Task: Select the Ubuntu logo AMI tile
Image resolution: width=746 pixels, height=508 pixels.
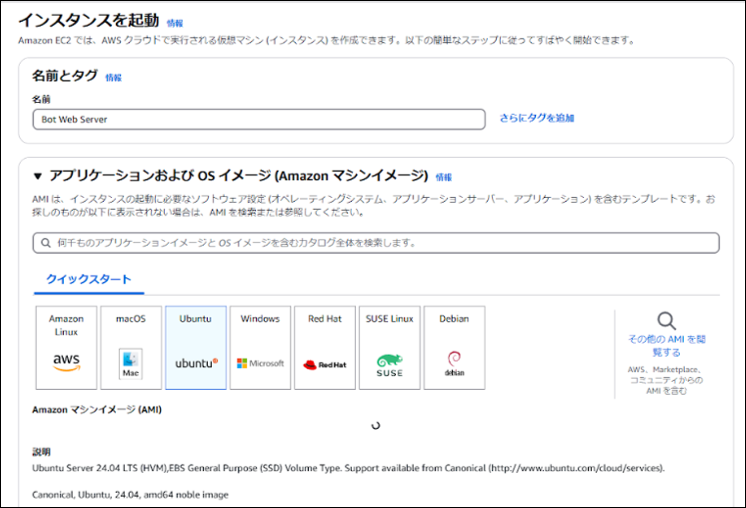Action: click(x=196, y=348)
